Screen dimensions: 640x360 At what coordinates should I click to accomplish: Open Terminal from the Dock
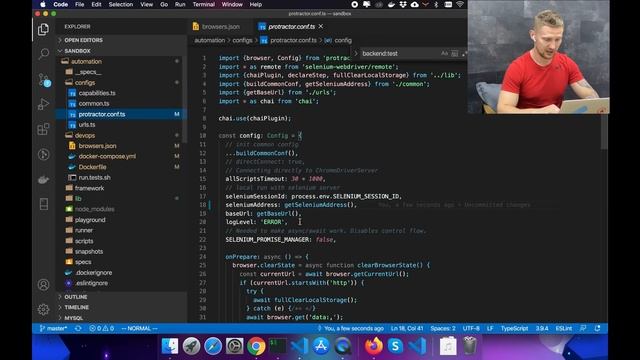click(278, 347)
